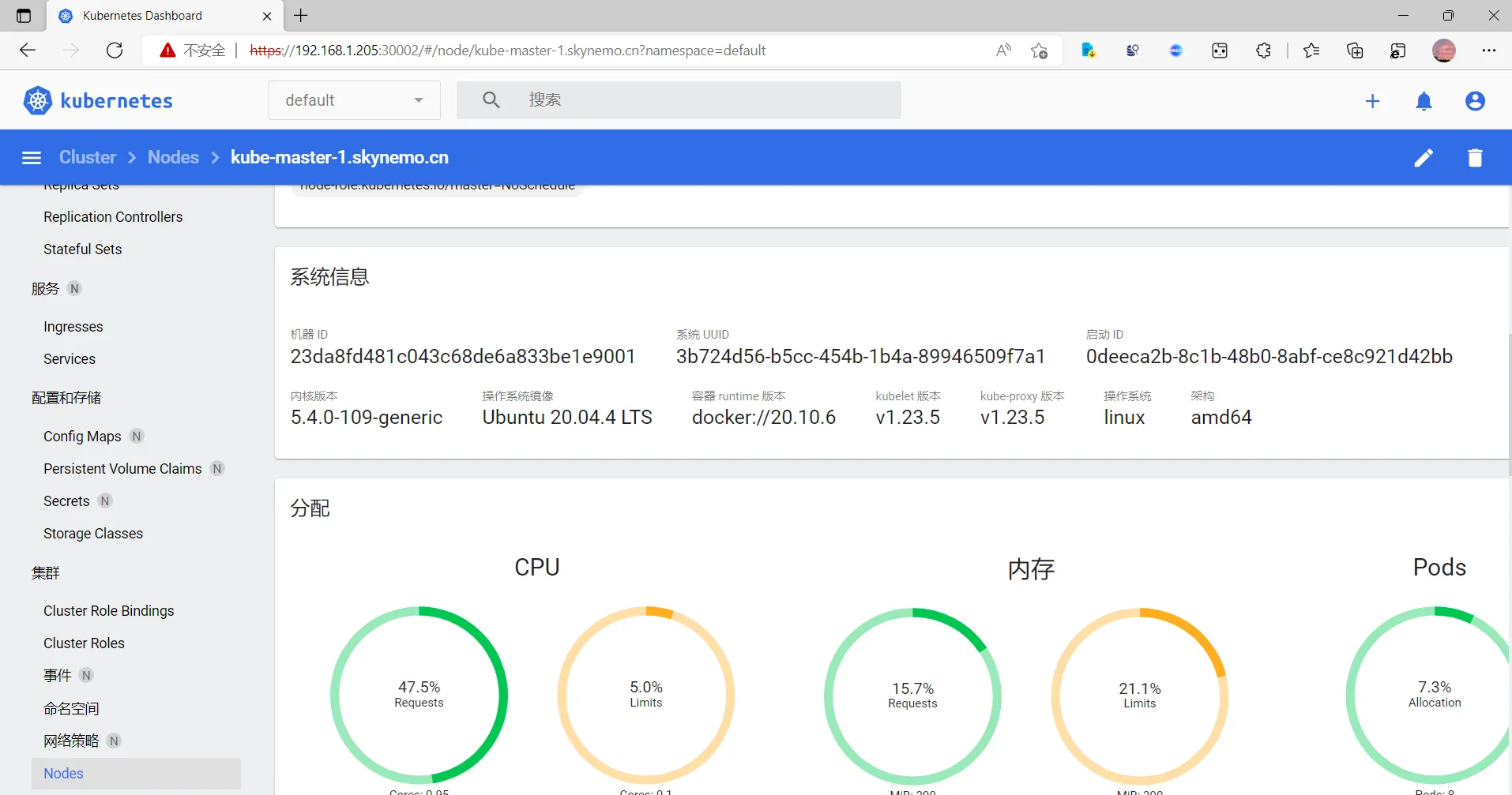Open Persistent Volume Claims in sidebar
This screenshot has width=1512, height=795.
(122, 469)
